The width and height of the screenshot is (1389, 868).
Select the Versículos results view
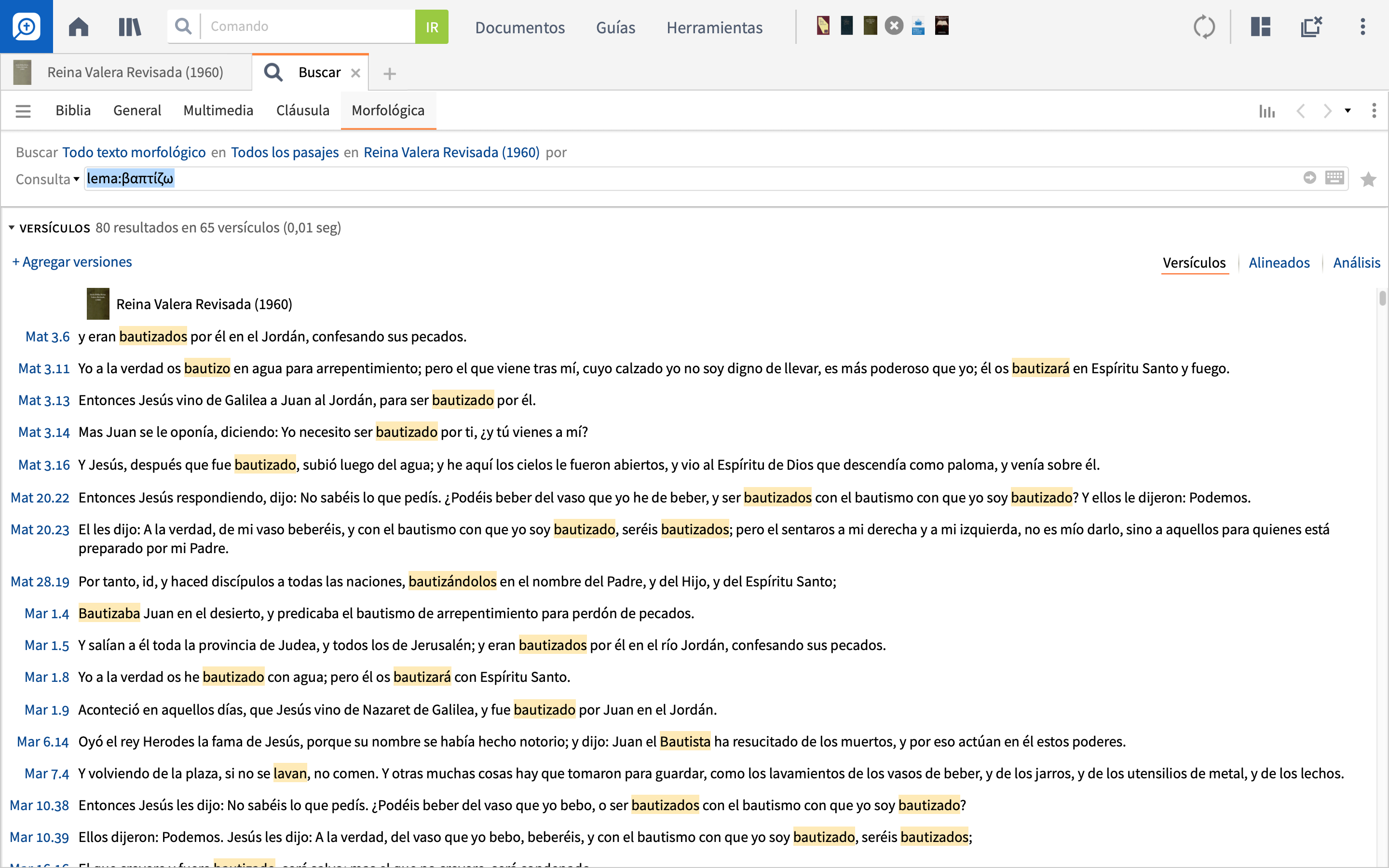tap(1194, 263)
